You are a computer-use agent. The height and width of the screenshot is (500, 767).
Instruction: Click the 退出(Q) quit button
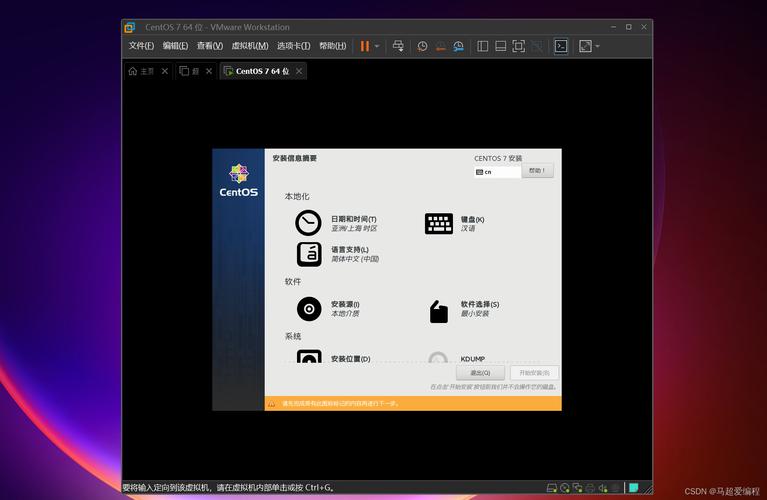point(480,373)
